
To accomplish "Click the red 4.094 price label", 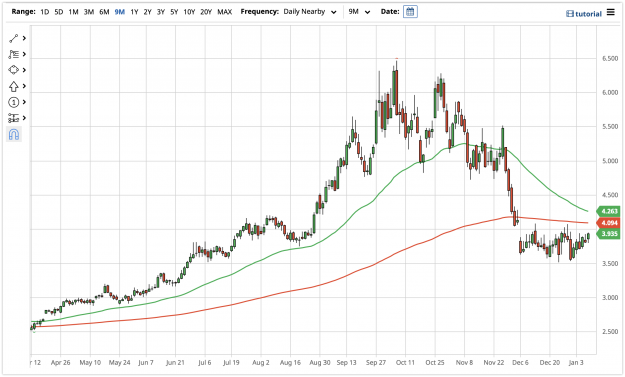I will pyautogui.click(x=609, y=223).
